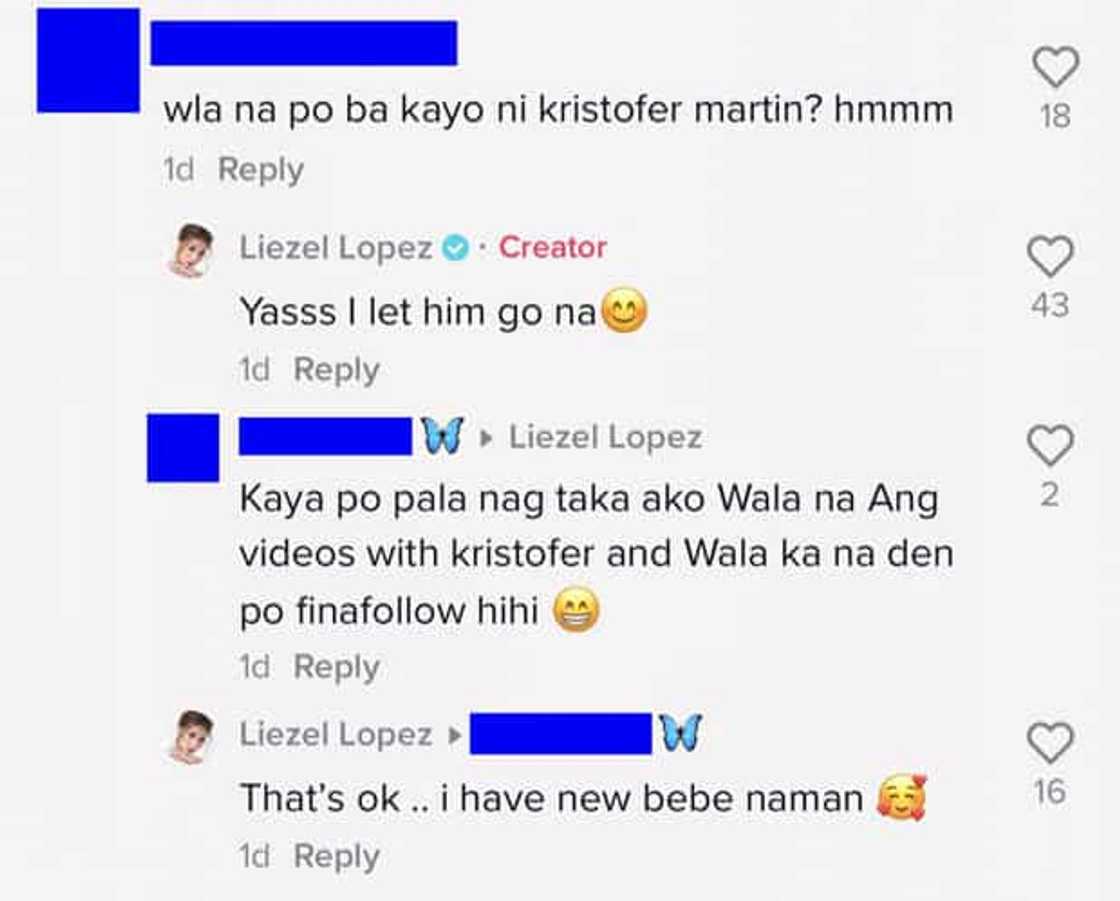Reply to "Yasss I let him go na"
Viewport: 1120px width, 901px height.
[x=336, y=370]
